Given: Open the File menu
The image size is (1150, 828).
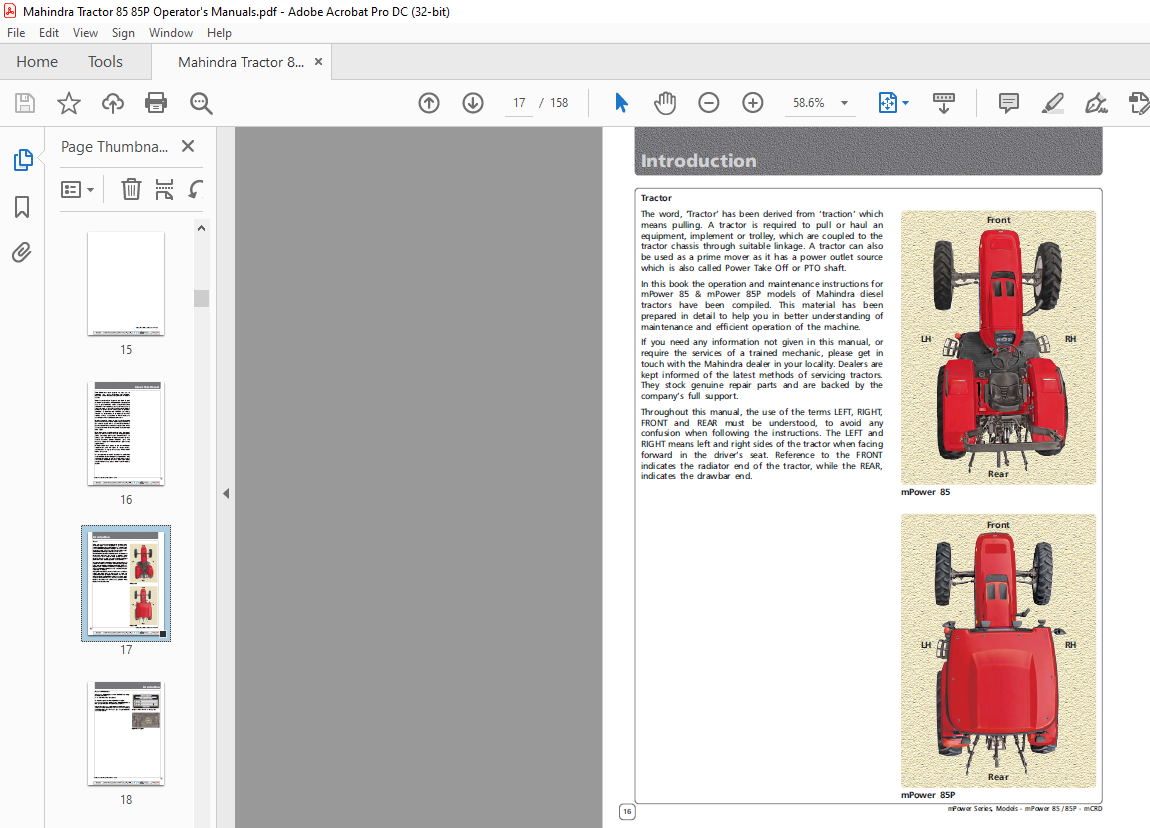Looking at the screenshot, I should (16, 33).
